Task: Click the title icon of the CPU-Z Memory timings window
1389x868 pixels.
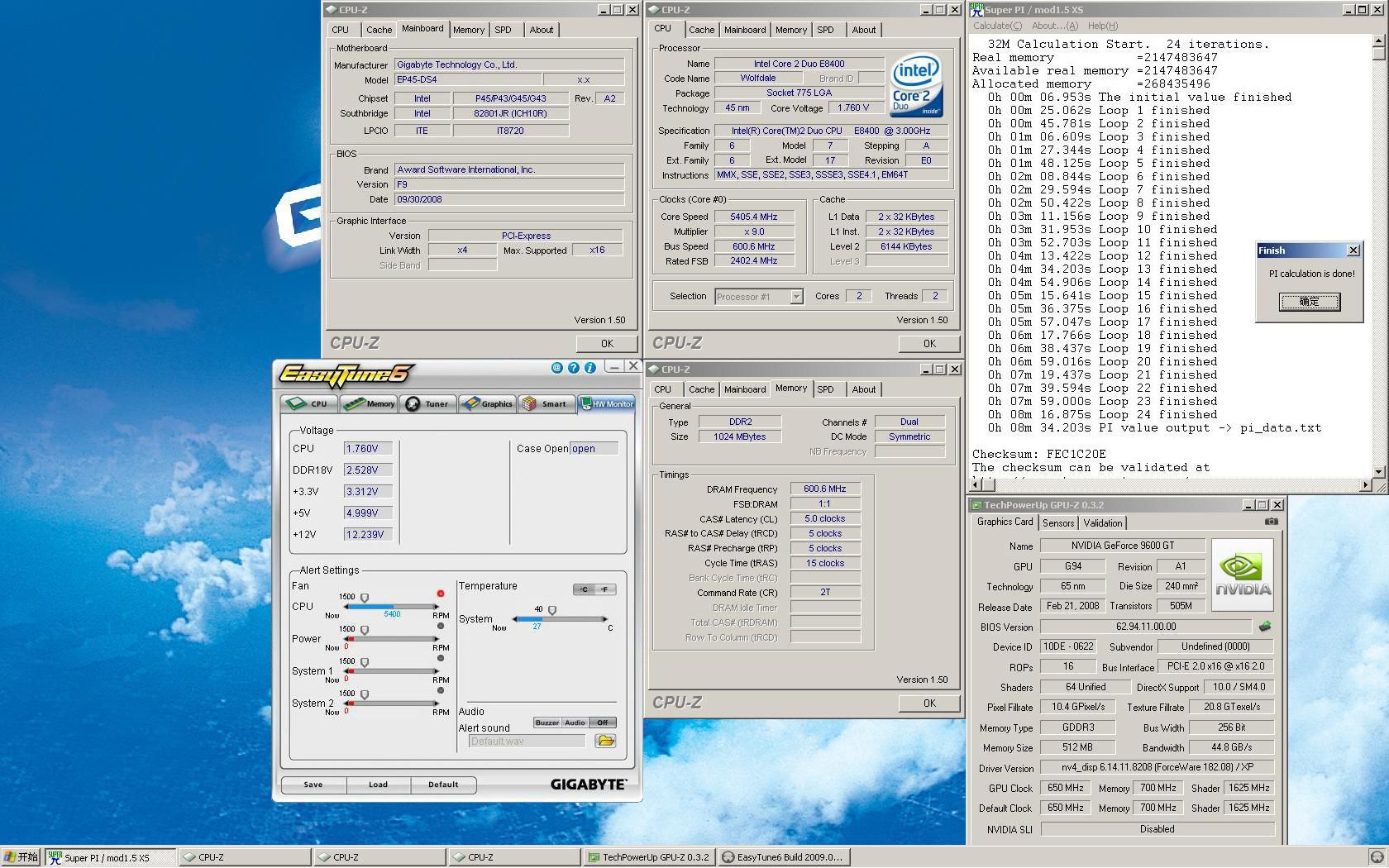Action: (654, 370)
